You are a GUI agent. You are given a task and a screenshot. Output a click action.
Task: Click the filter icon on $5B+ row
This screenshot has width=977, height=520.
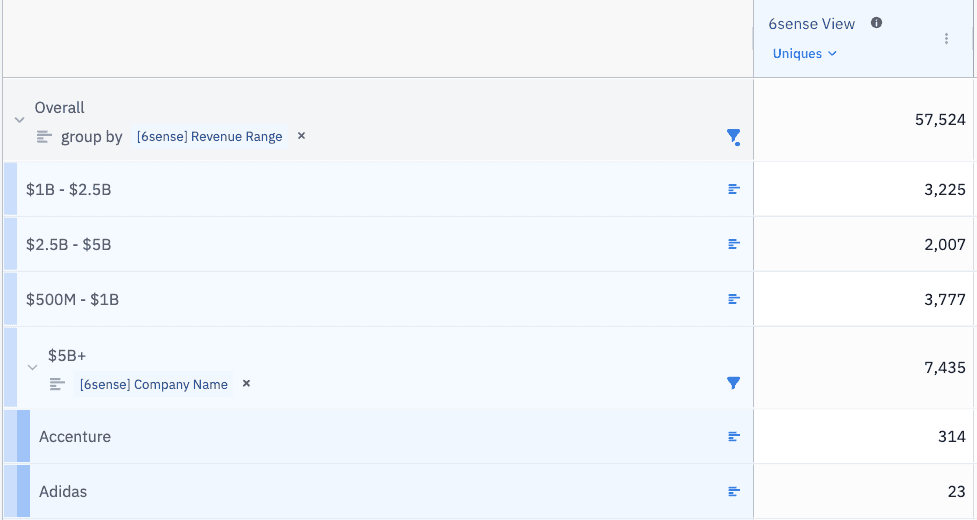click(x=733, y=383)
